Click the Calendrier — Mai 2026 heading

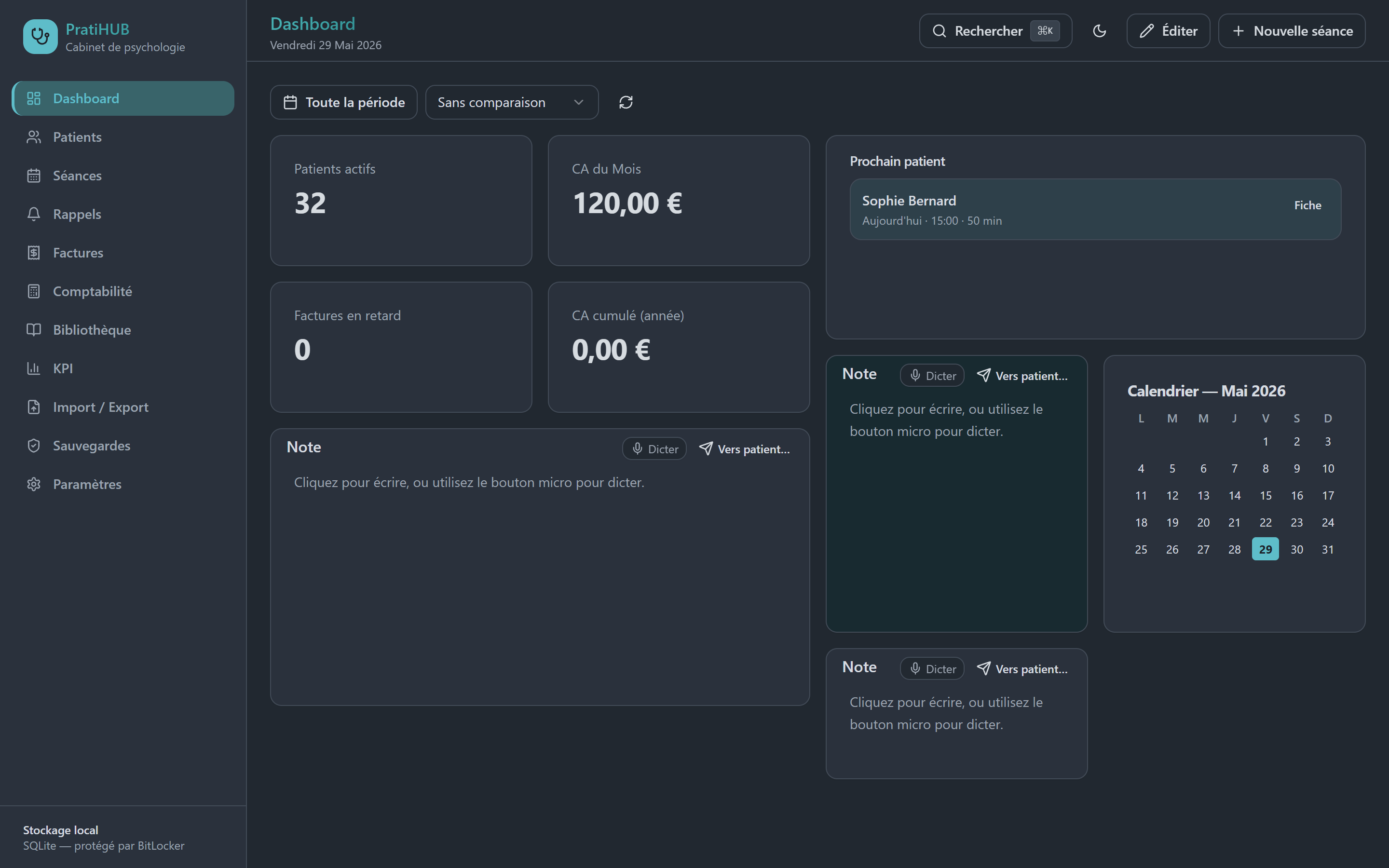point(1206,391)
